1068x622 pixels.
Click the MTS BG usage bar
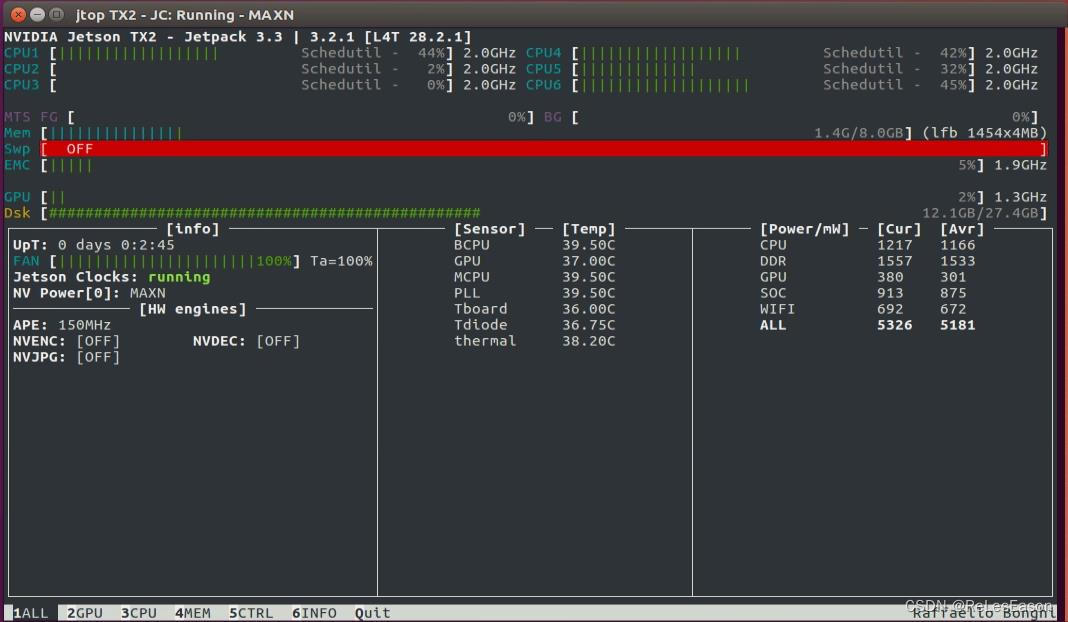(x=805, y=117)
